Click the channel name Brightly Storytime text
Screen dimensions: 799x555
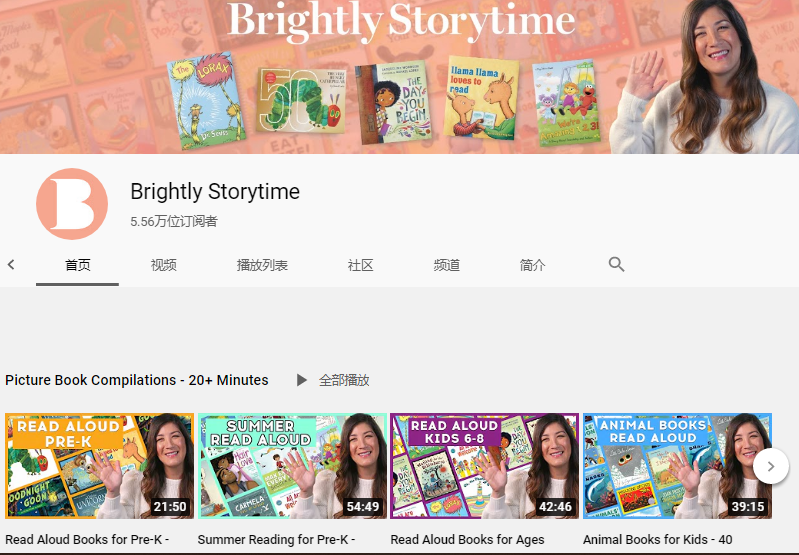pos(215,192)
